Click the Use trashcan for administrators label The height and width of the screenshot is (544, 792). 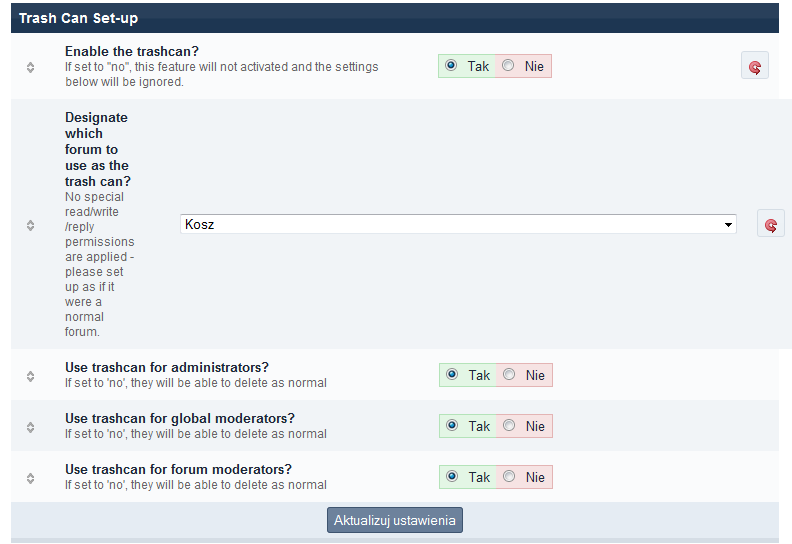pyautogui.click(x=167, y=367)
